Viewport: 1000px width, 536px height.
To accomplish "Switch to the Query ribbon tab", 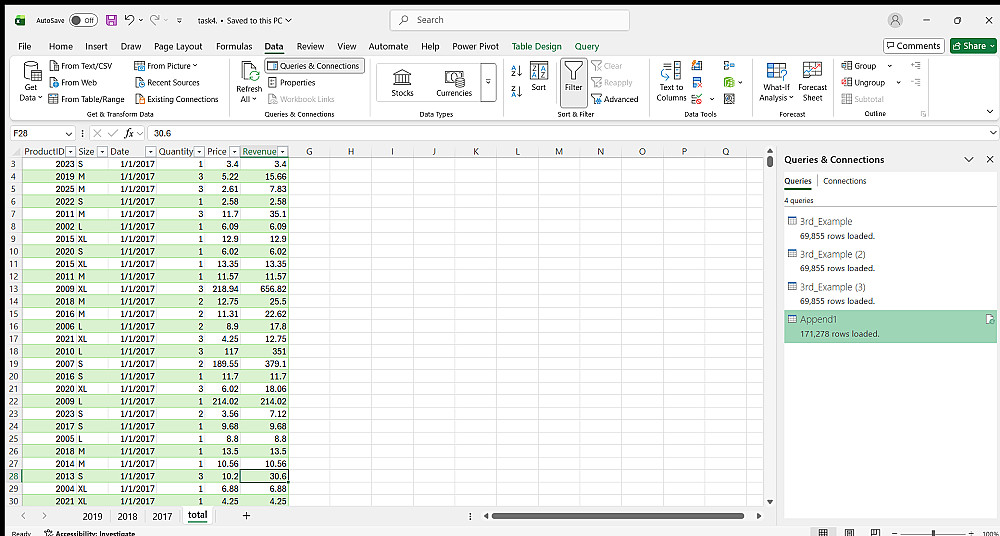I will [587, 47].
